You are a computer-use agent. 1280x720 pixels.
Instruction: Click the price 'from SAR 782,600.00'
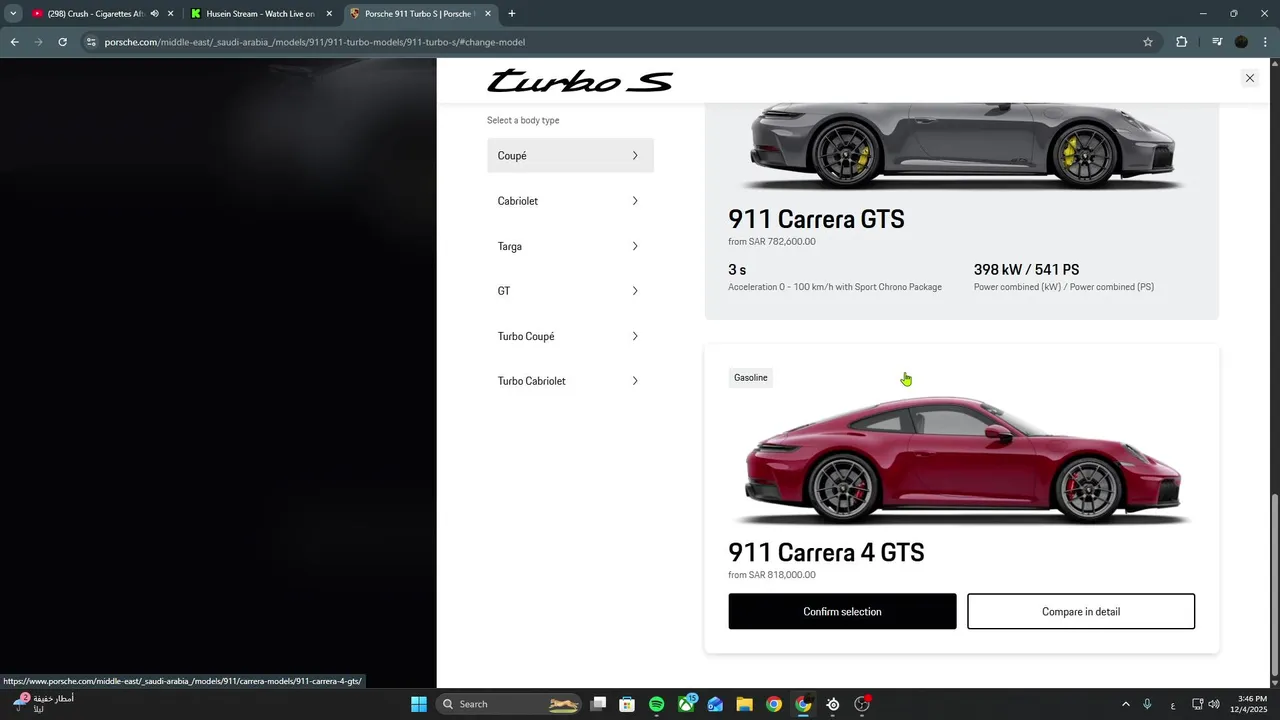point(772,242)
